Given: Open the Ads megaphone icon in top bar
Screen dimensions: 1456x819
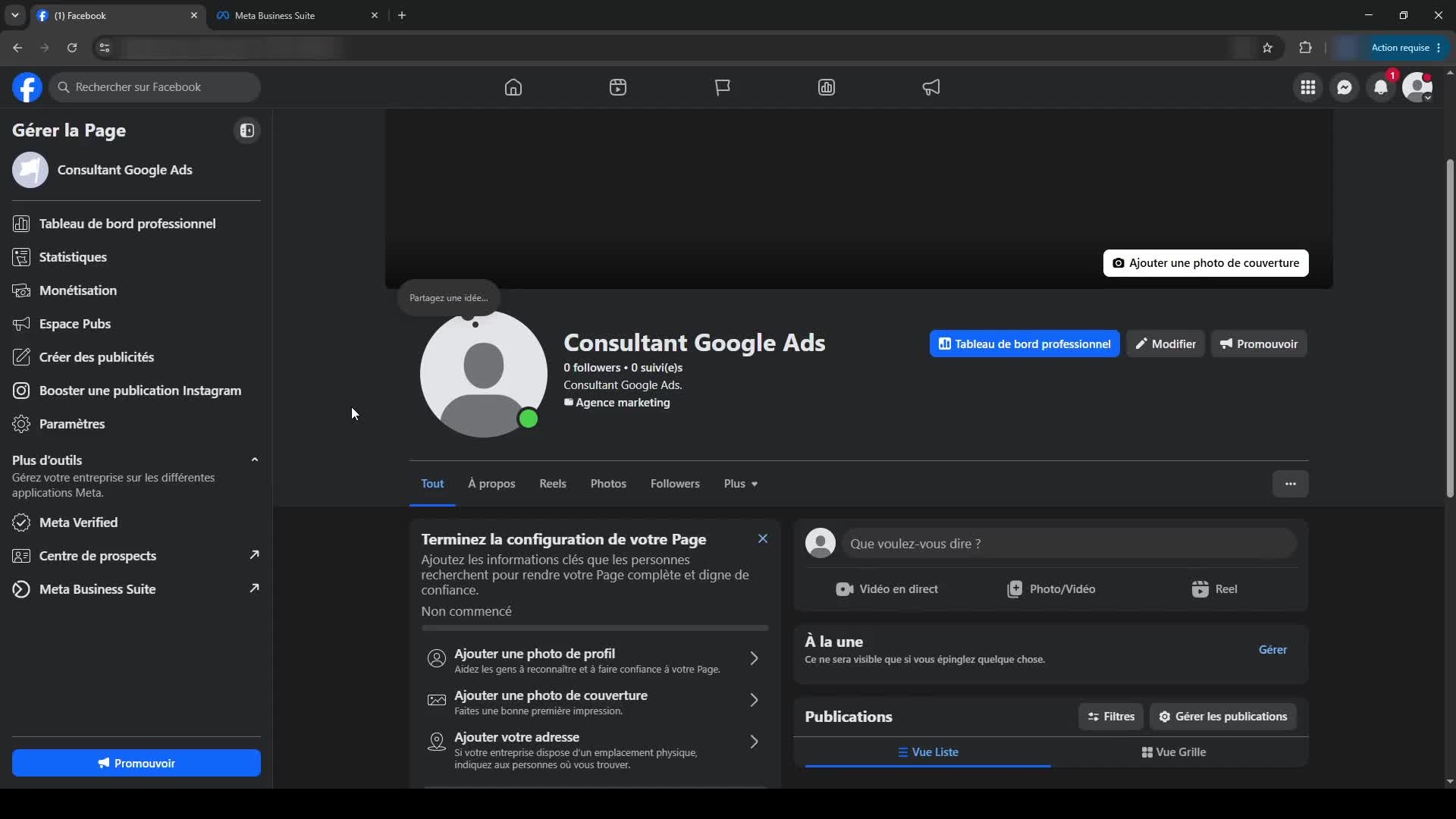Looking at the screenshot, I should click(931, 87).
